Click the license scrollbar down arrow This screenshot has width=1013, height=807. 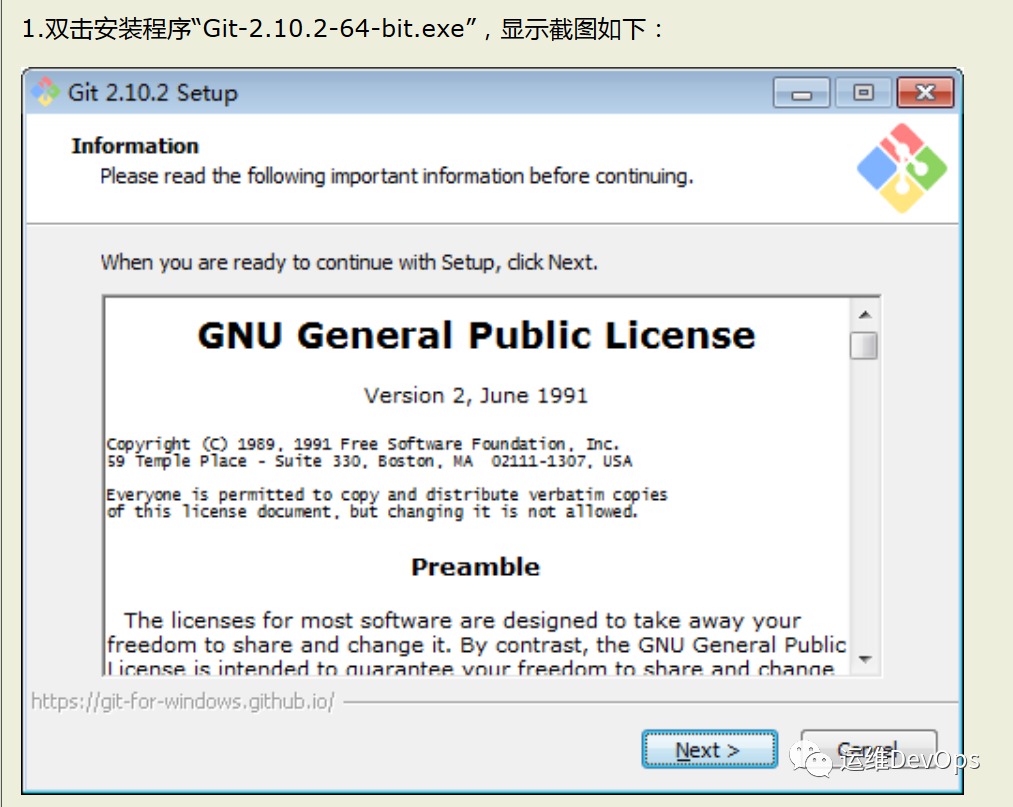click(865, 660)
